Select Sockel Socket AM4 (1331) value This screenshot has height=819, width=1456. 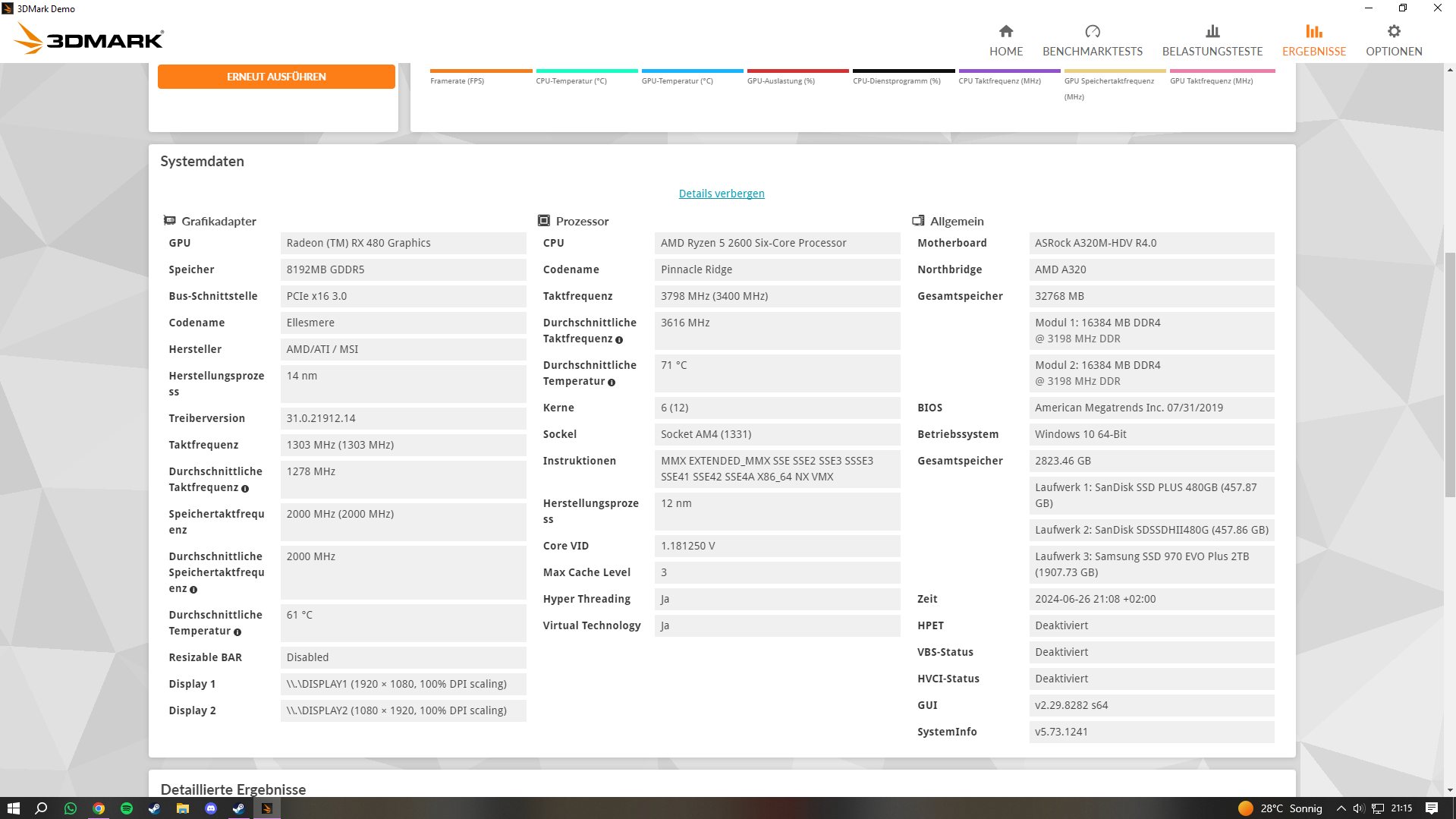click(777, 434)
